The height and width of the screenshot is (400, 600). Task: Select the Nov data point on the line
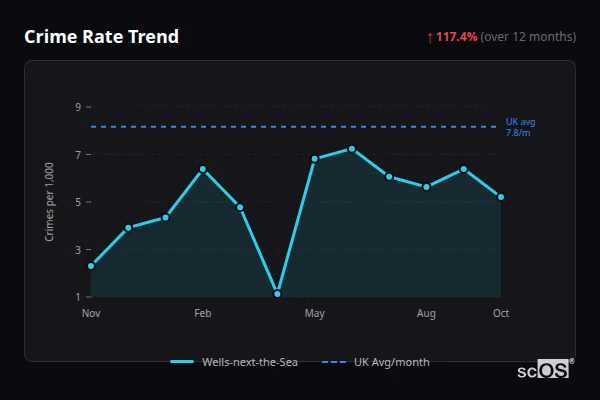(91, 266)
